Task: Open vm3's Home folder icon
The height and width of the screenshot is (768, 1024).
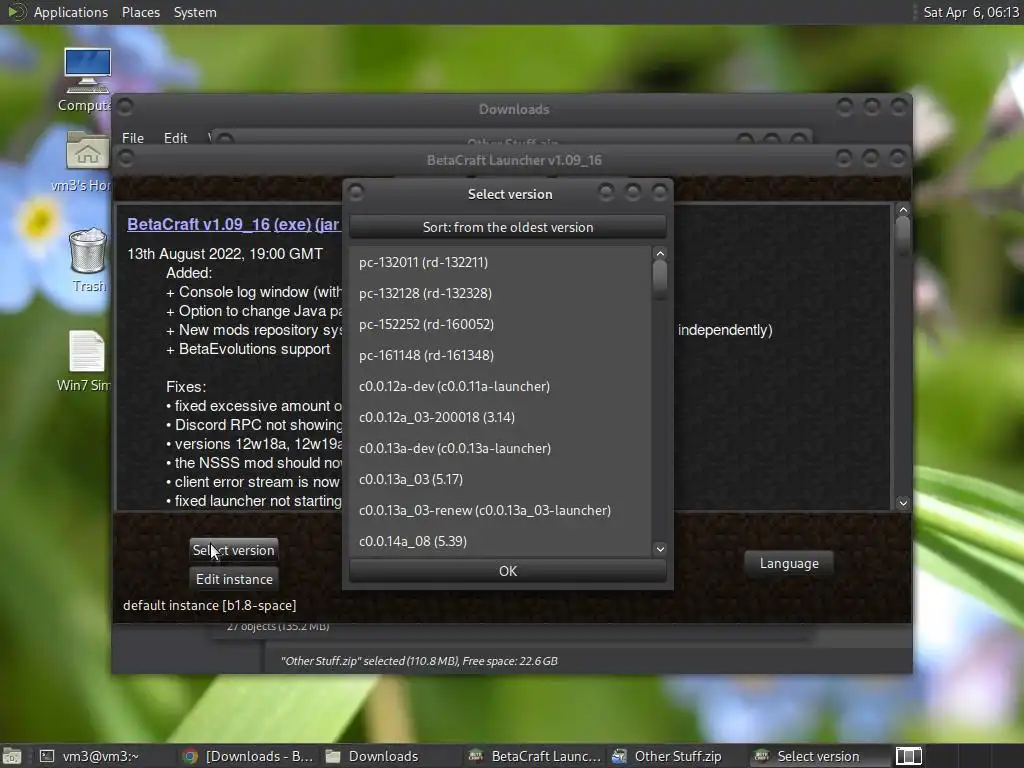Action: coord(87,152)
